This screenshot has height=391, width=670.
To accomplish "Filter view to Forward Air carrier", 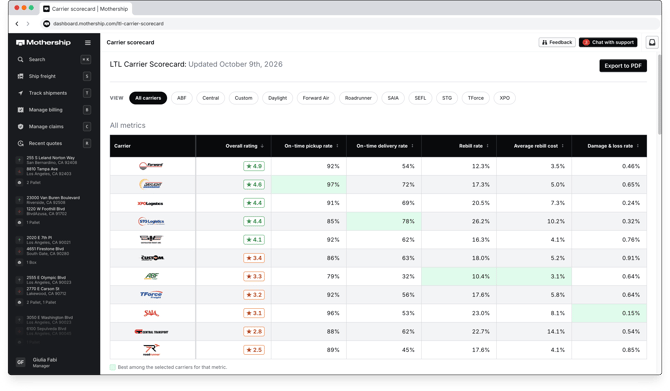I will click(x=316, y=98).
